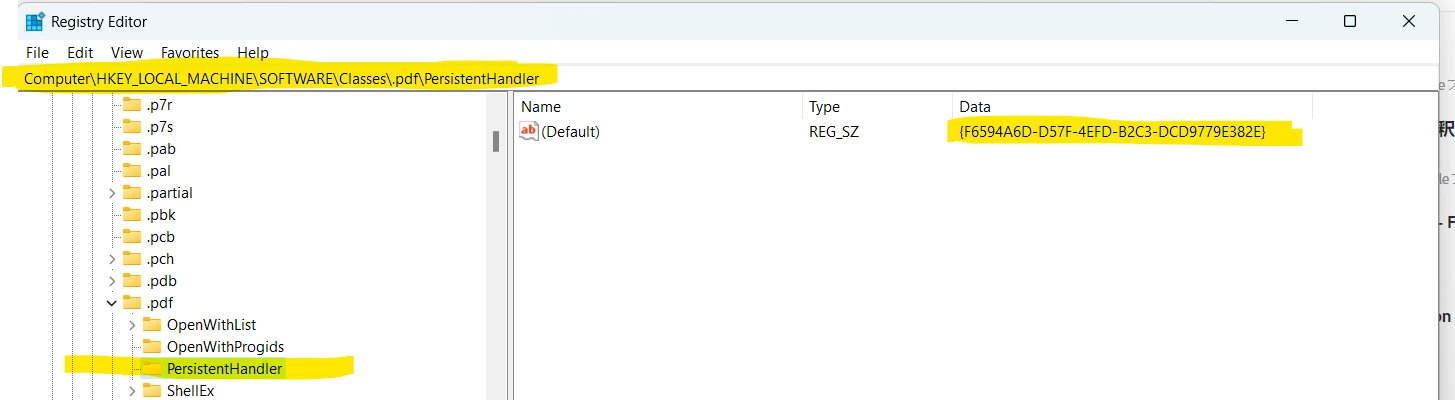Click the ShellEx folder icon
Image resolution: width=1455 pixels, height=400 pixels.
click(x=152, y=391)
